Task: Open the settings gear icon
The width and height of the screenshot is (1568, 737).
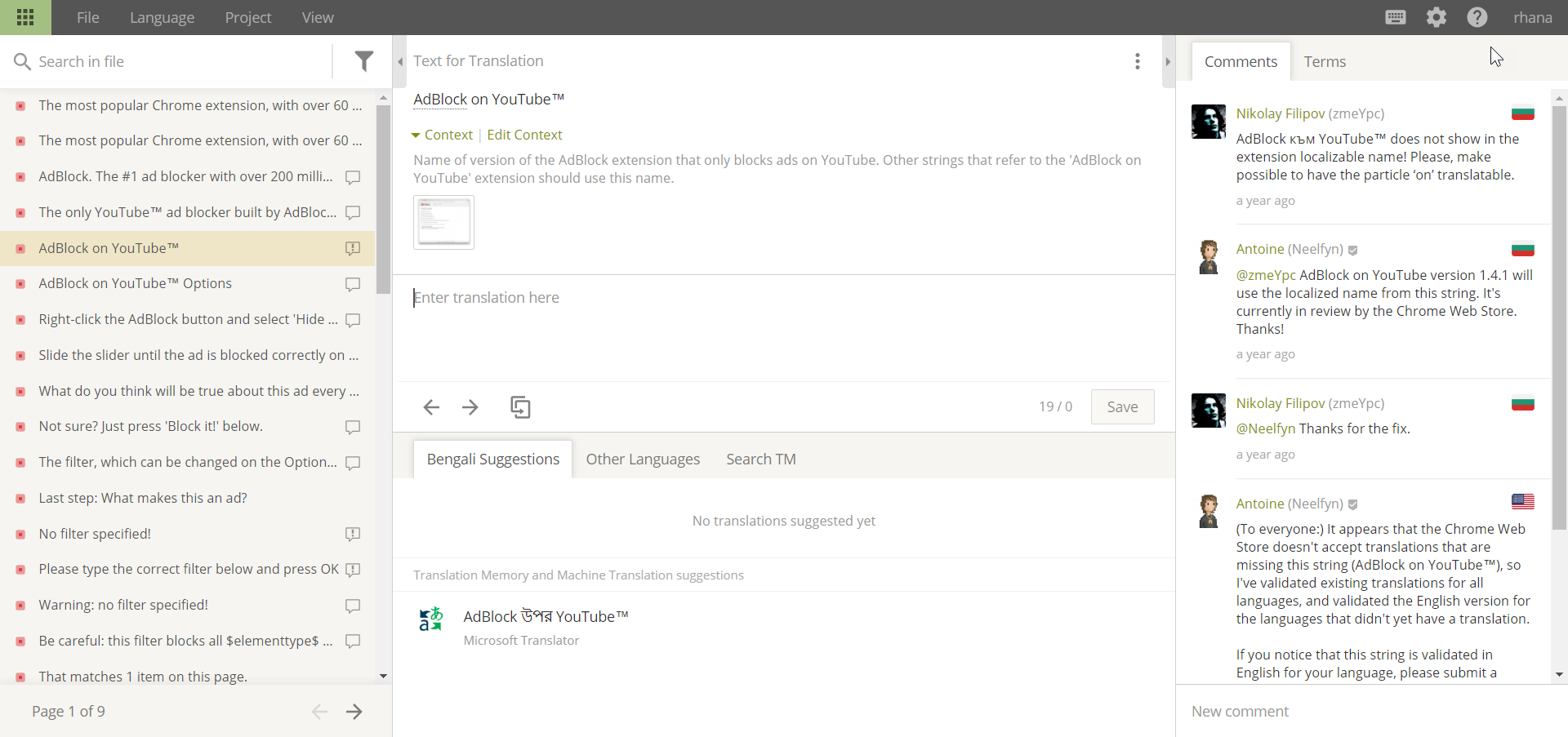Action: tap(1437, 17)
